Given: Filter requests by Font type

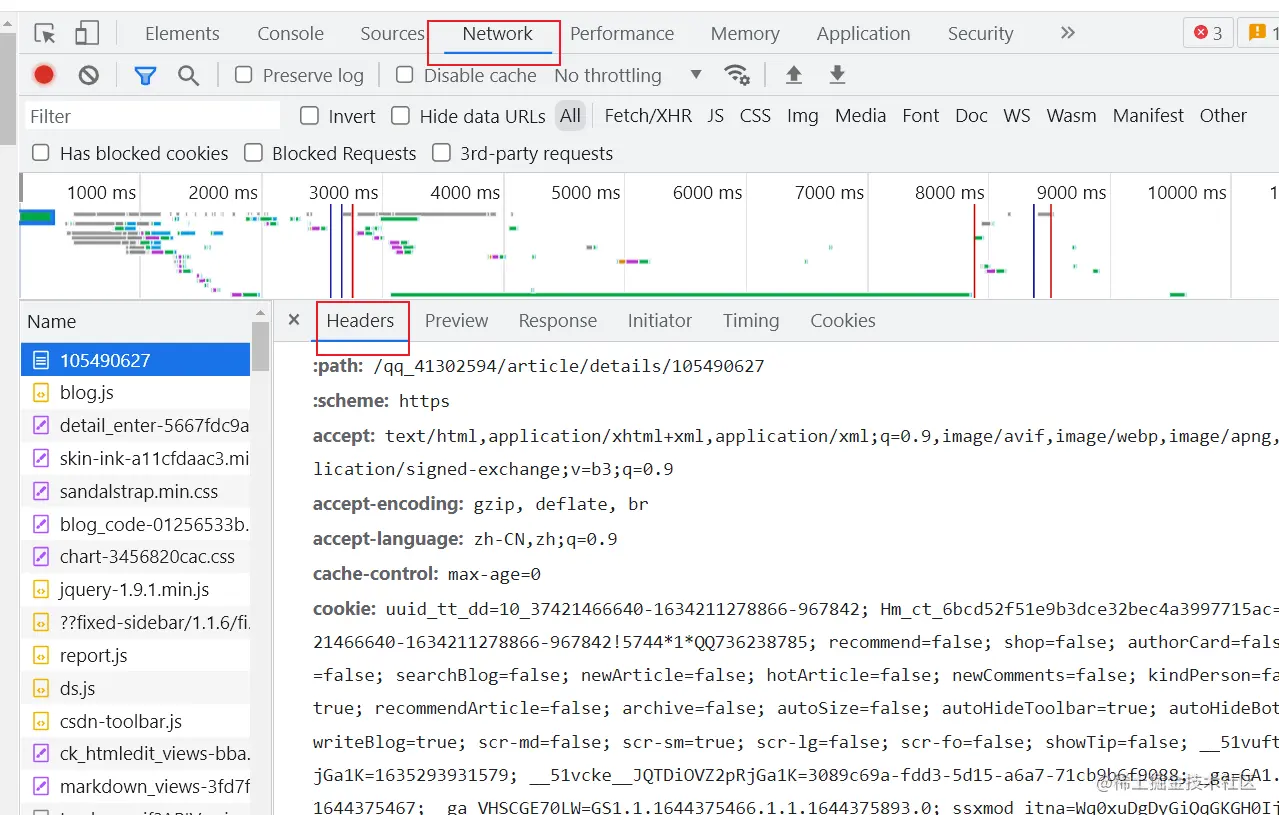Looking at the screenshot, I should (921, 116).
